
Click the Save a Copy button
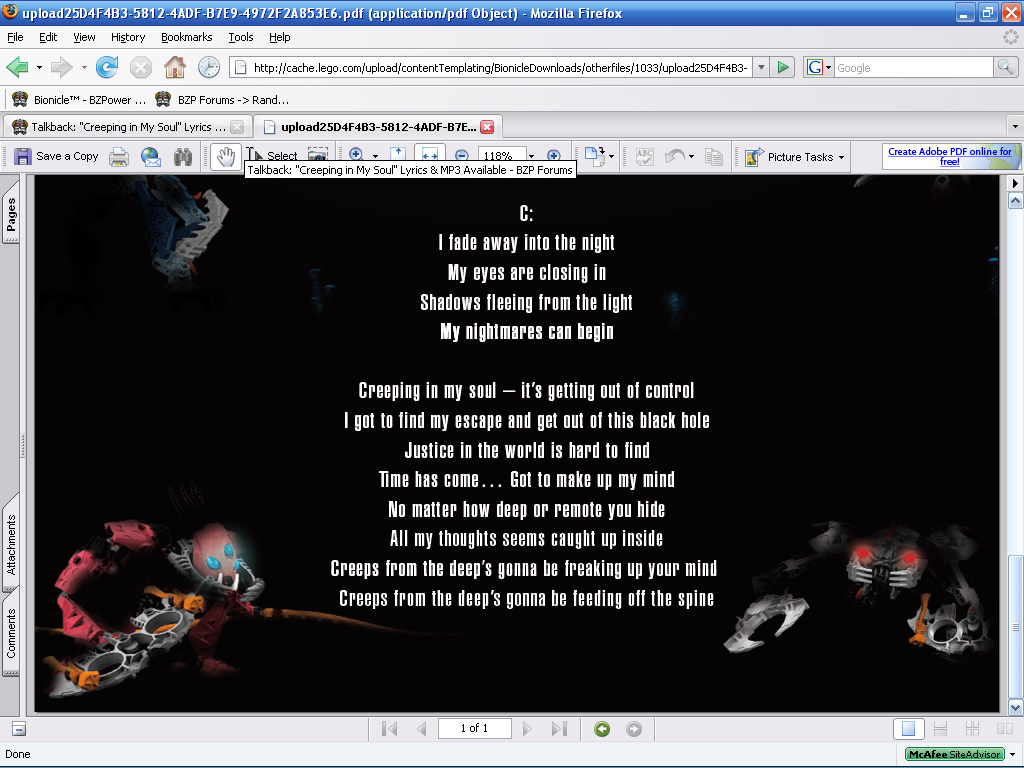56,157
